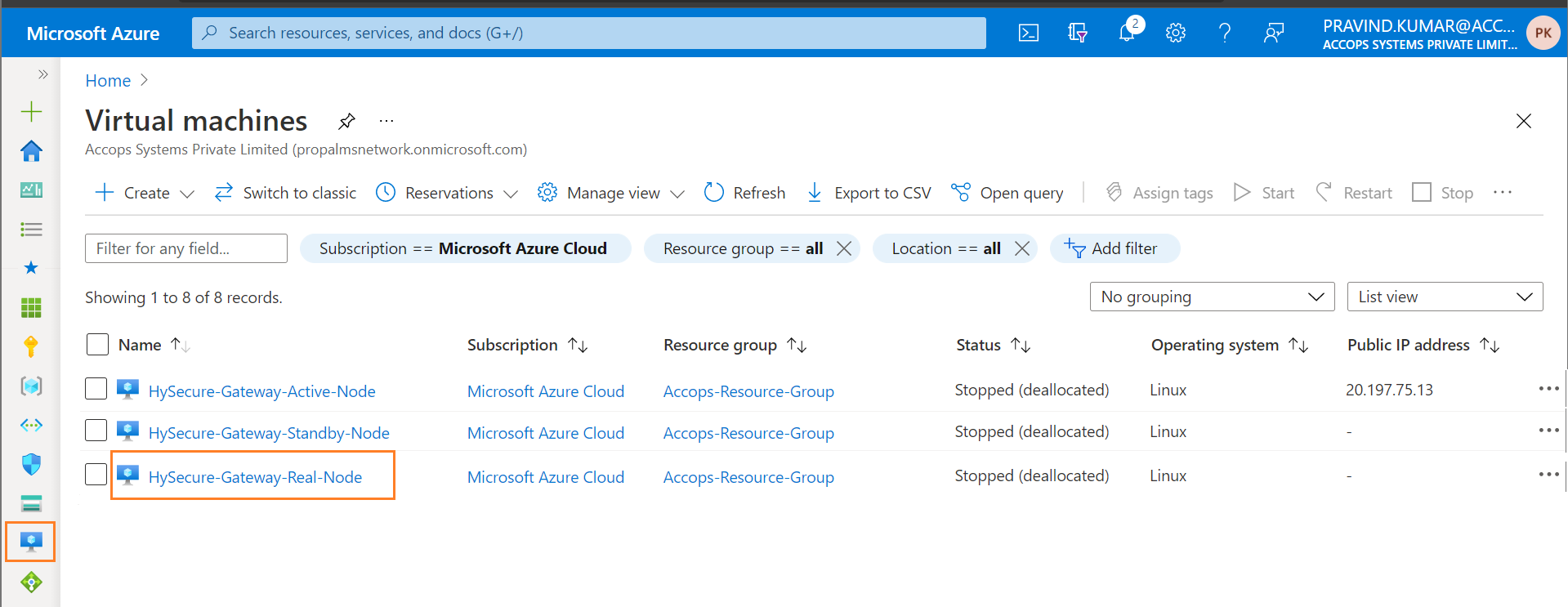Open the List view dropdown

tap(1445, 297)
